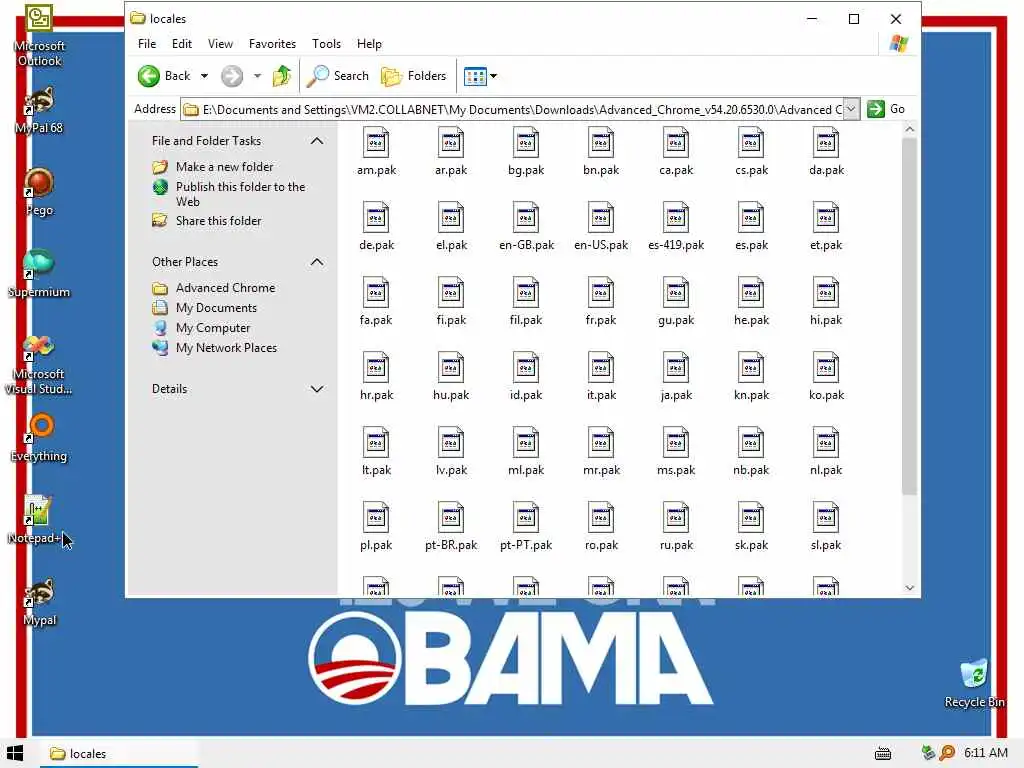Select the da.pak file

coord(826,153)
